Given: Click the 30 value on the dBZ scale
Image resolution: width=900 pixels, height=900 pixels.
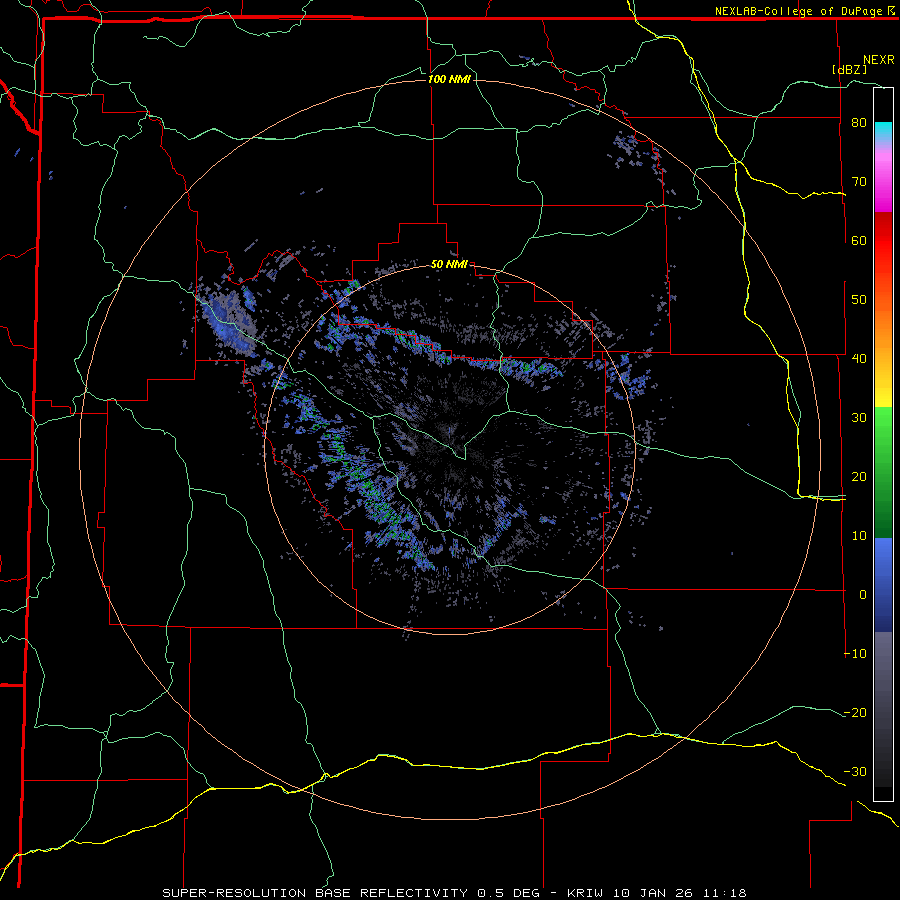Looking at the screenshot, I should (x=859, y=418).
